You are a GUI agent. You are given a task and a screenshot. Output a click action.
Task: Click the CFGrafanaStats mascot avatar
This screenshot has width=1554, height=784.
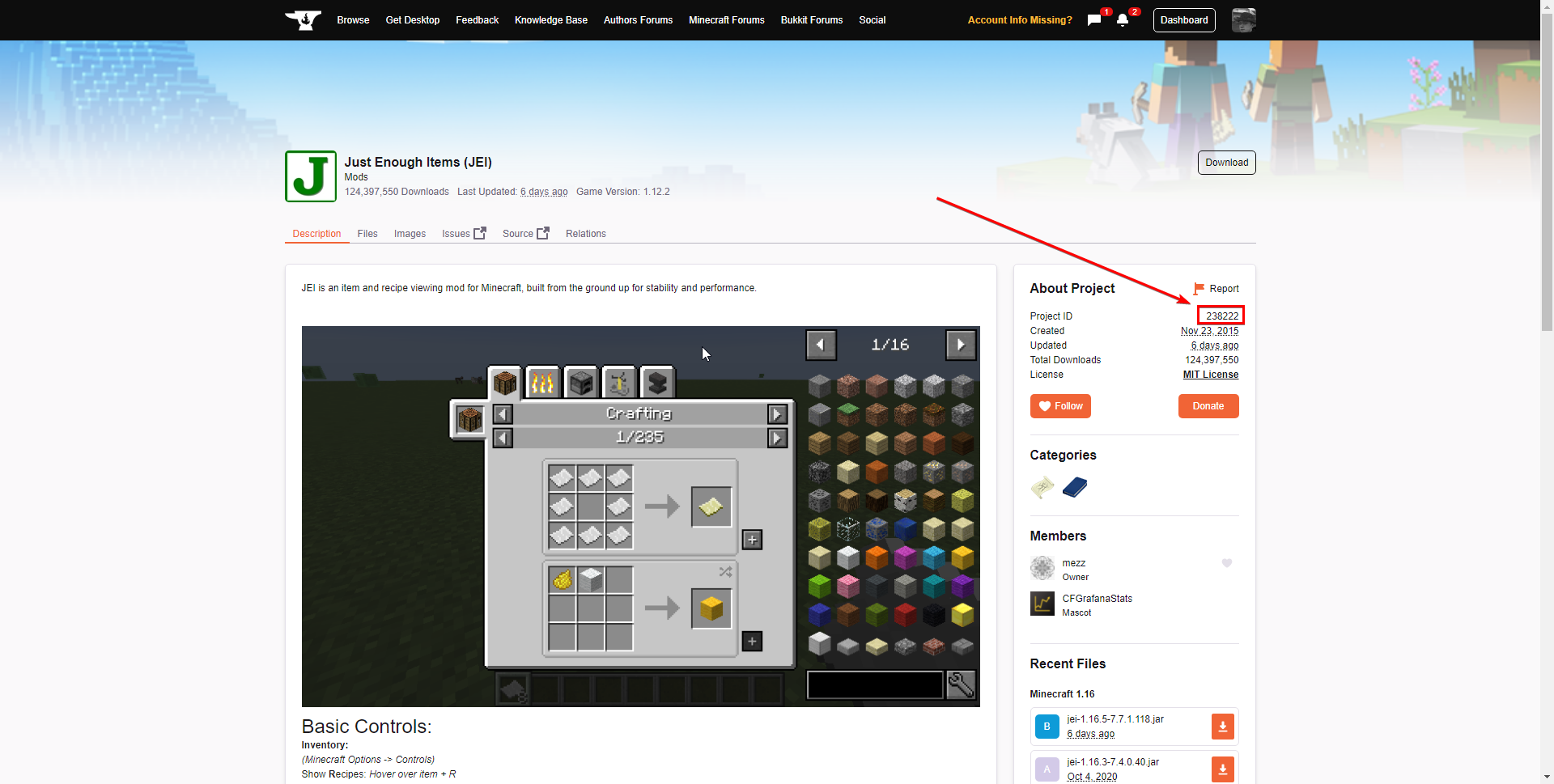point(1042,604)
